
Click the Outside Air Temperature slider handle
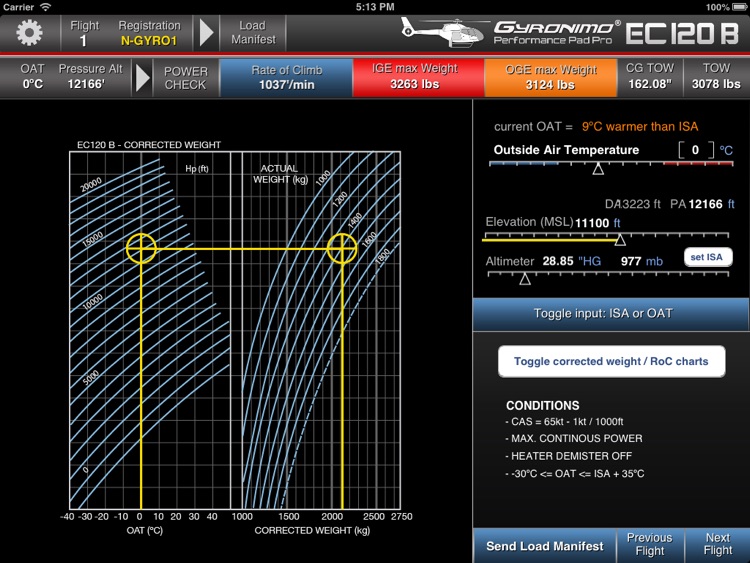point(598,169)
